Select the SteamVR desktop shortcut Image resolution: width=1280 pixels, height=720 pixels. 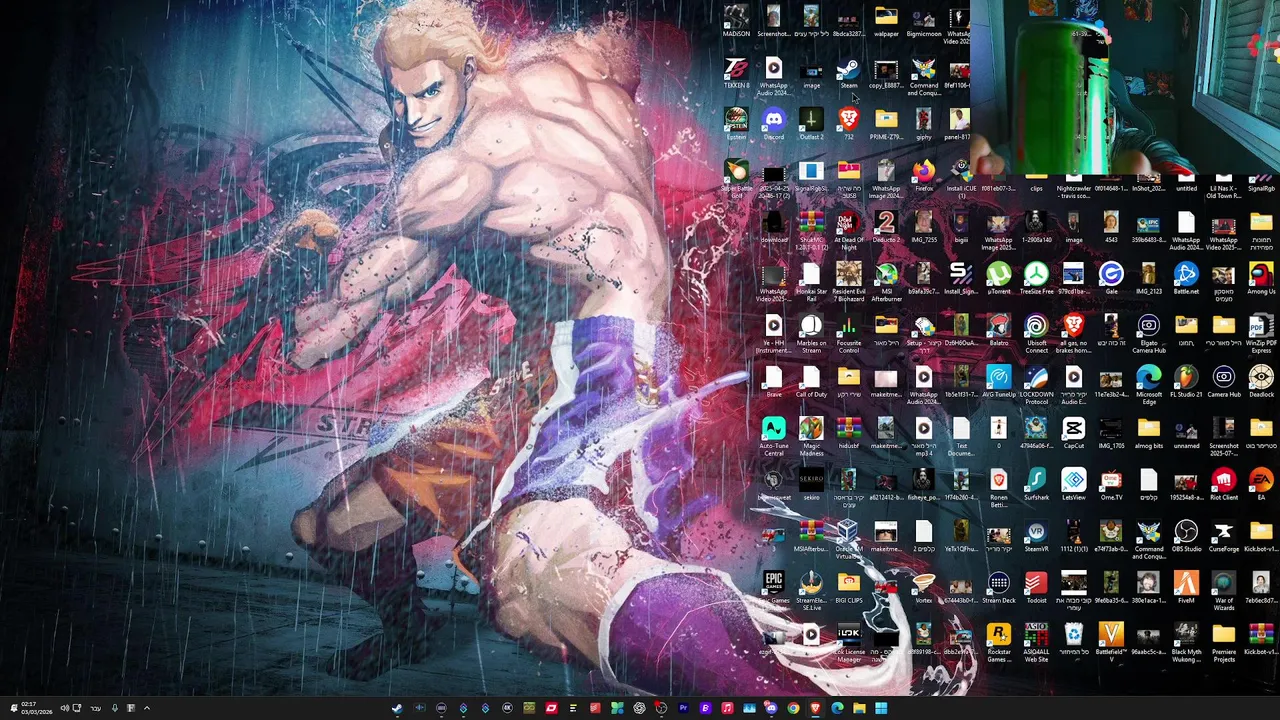(x=1036, y=537)
